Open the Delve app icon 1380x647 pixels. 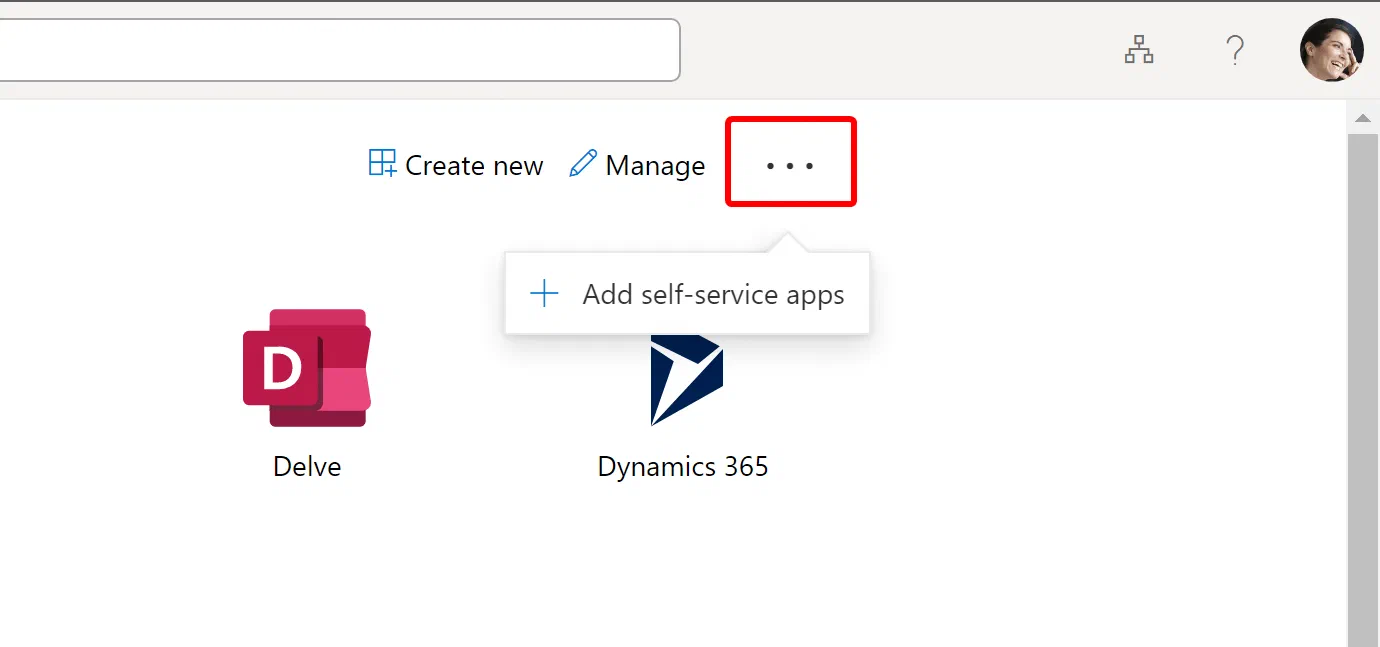307,368
